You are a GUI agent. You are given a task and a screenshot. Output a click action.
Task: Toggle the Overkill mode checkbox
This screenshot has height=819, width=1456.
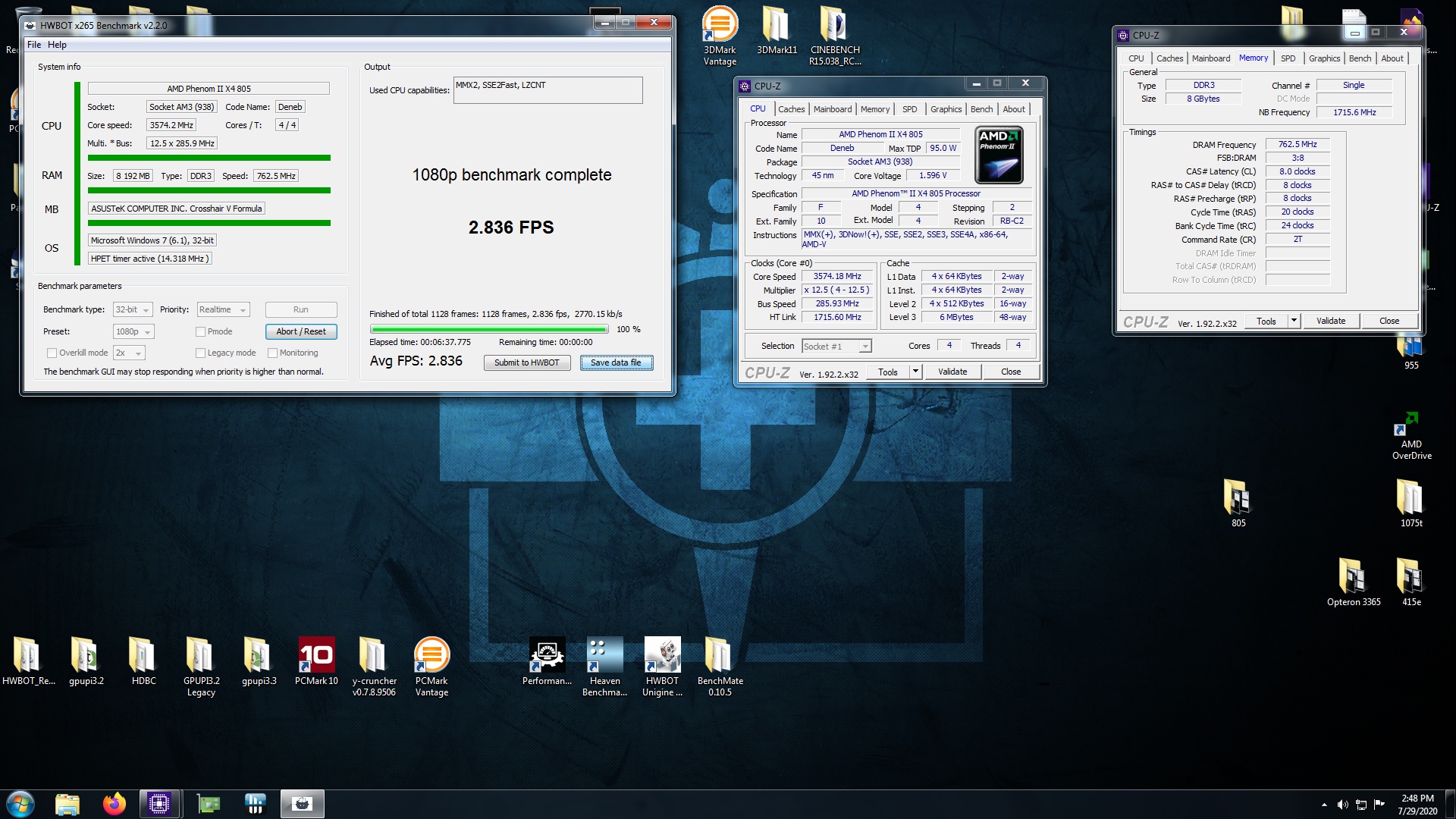[x=52, y=353]
